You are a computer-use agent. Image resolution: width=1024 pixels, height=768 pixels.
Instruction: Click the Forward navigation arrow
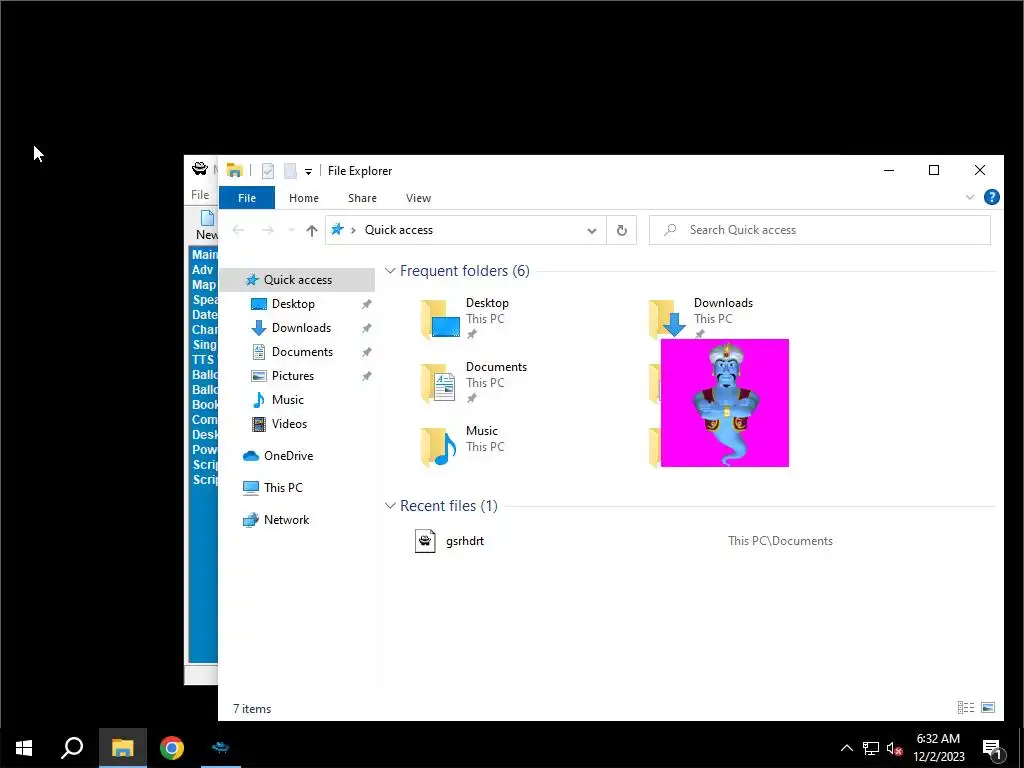coord(268,230)
